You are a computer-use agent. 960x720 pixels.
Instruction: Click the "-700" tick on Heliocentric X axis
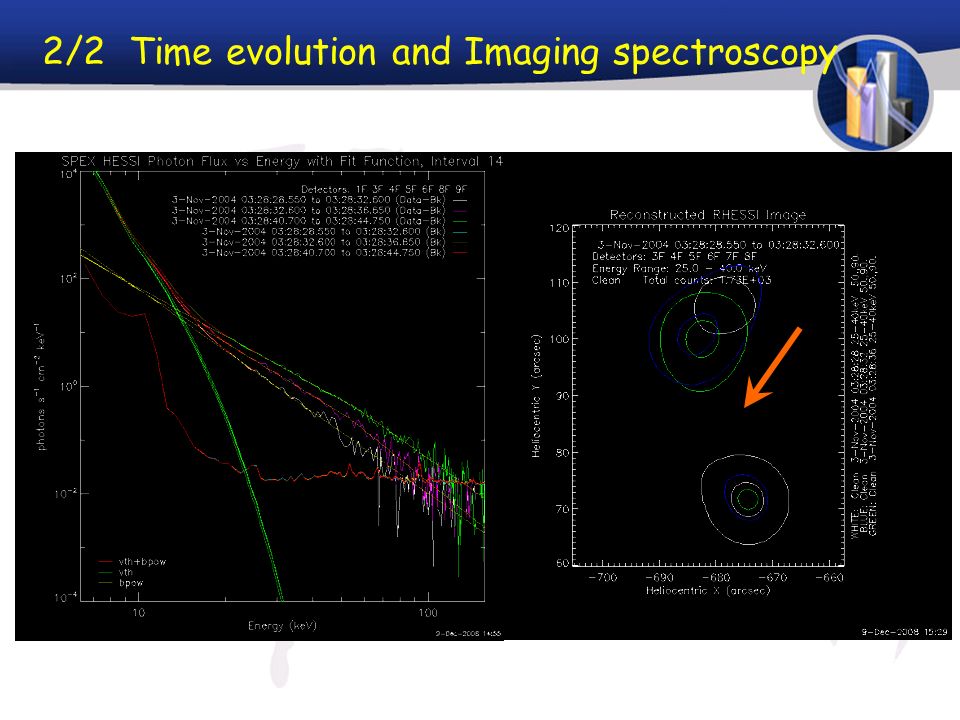click(x=602, y=577)
